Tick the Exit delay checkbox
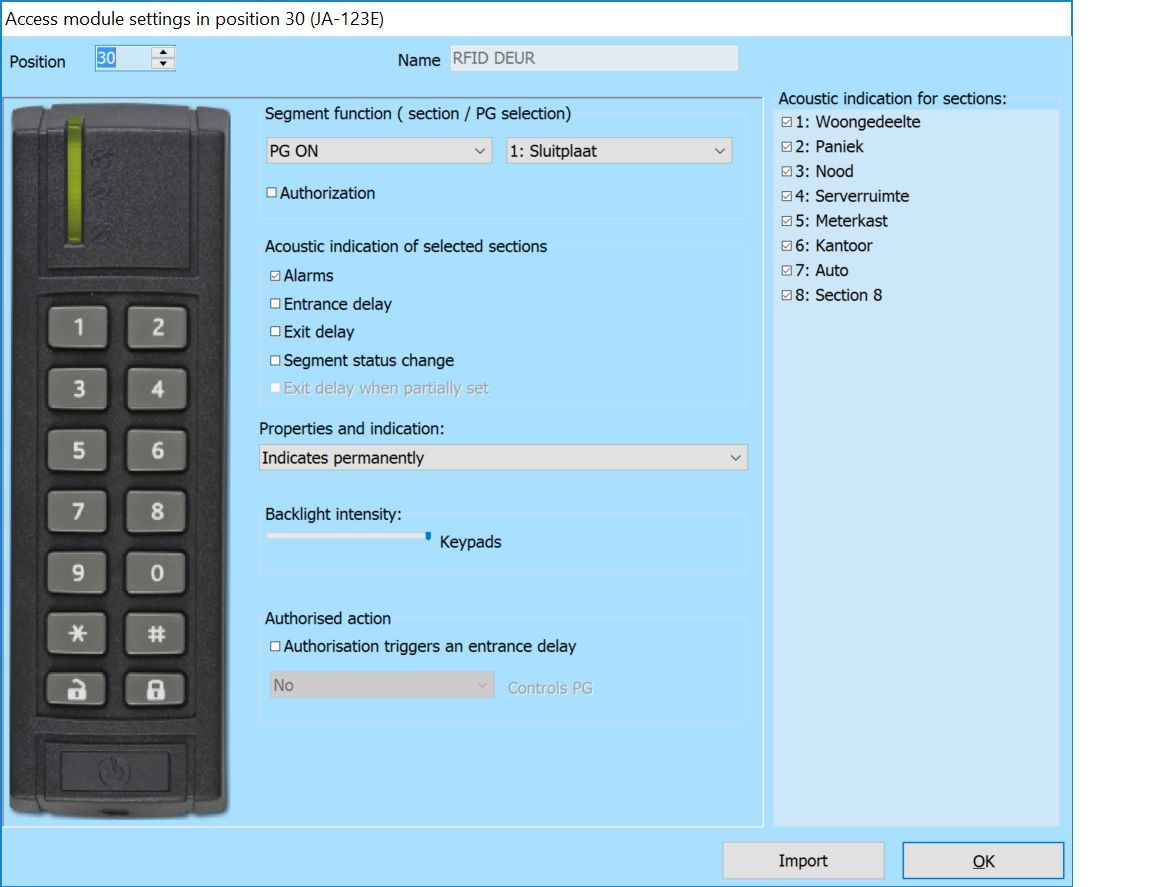1152x887 pixels. click(x=275, y=331)
